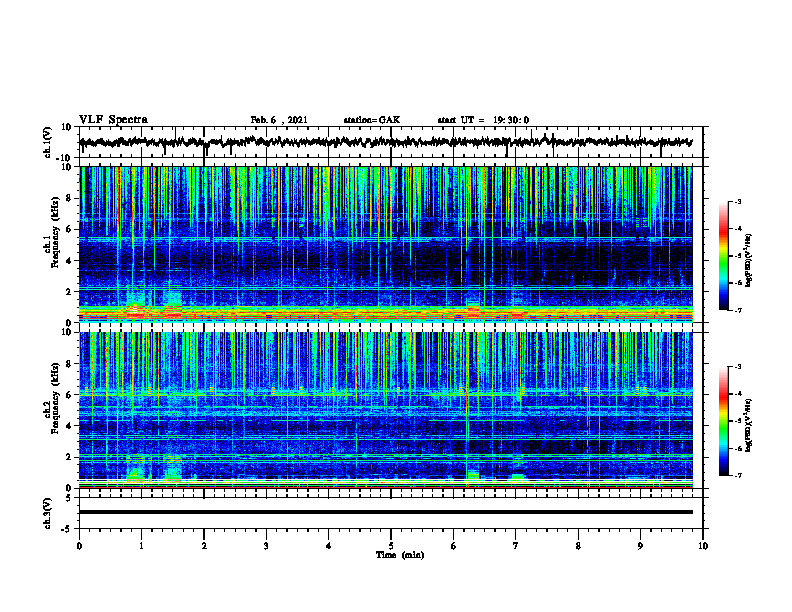Screen dimensions: 792x612
Task: Click the ch.1 spectrogram color scale bar
Action: click(724, 256)
